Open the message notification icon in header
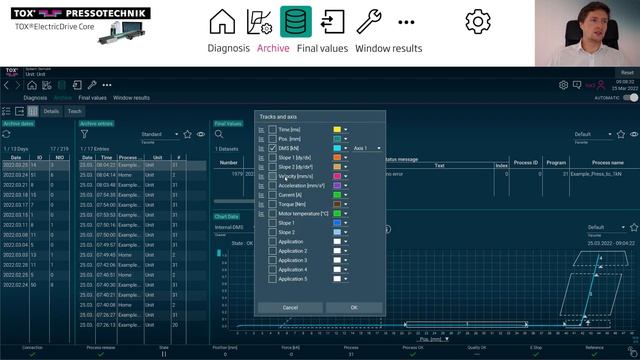Screen dimensions: 640x360 [577, 85]
